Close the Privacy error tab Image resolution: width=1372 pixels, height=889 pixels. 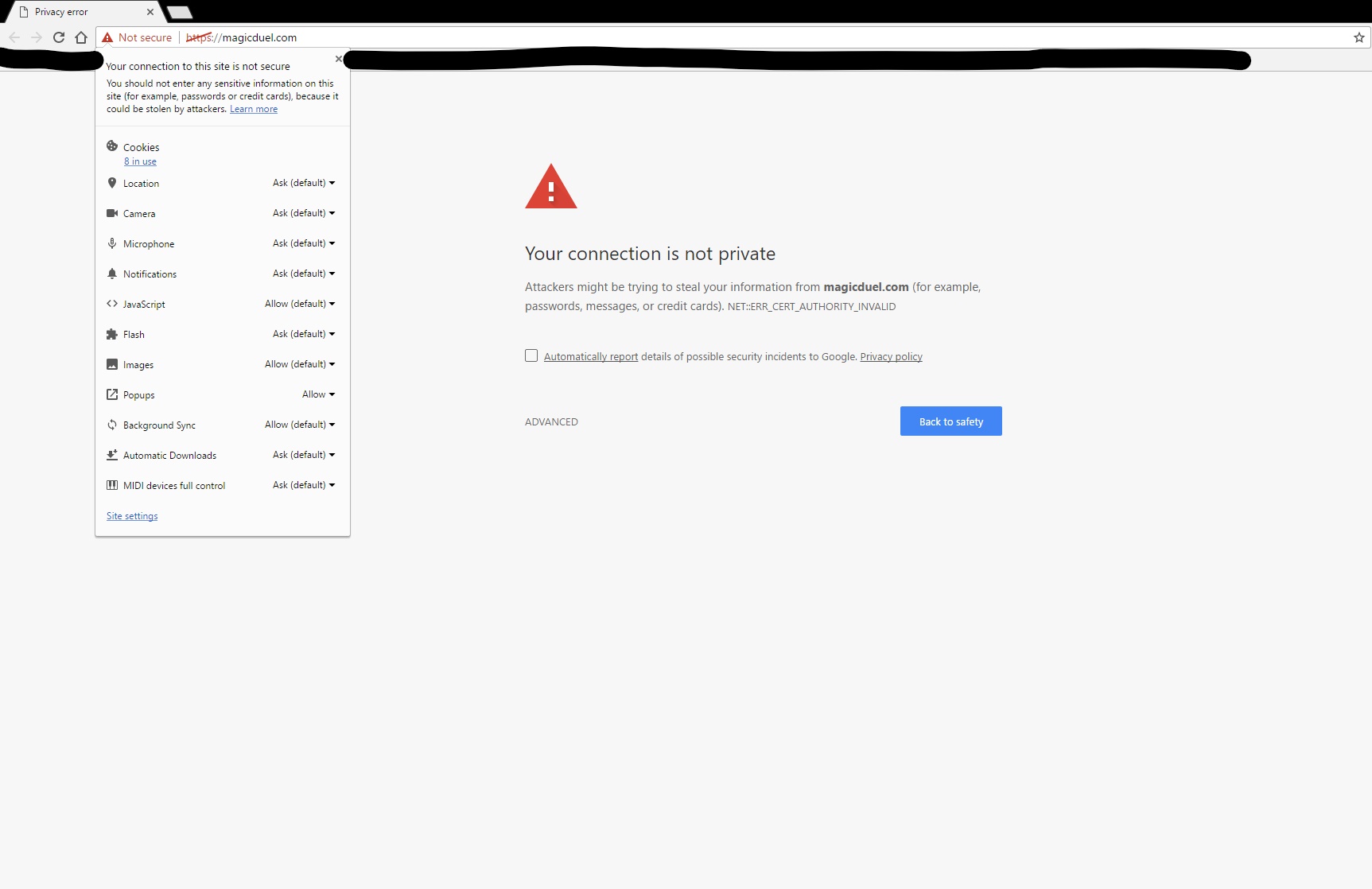tap(150, 12)
